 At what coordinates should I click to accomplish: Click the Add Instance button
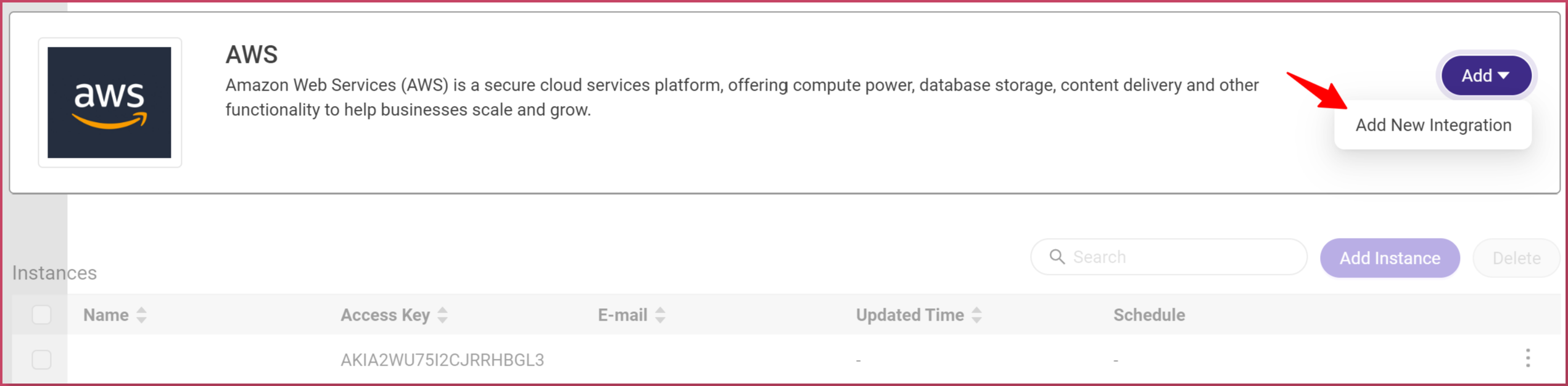(x=1390, y=258)
